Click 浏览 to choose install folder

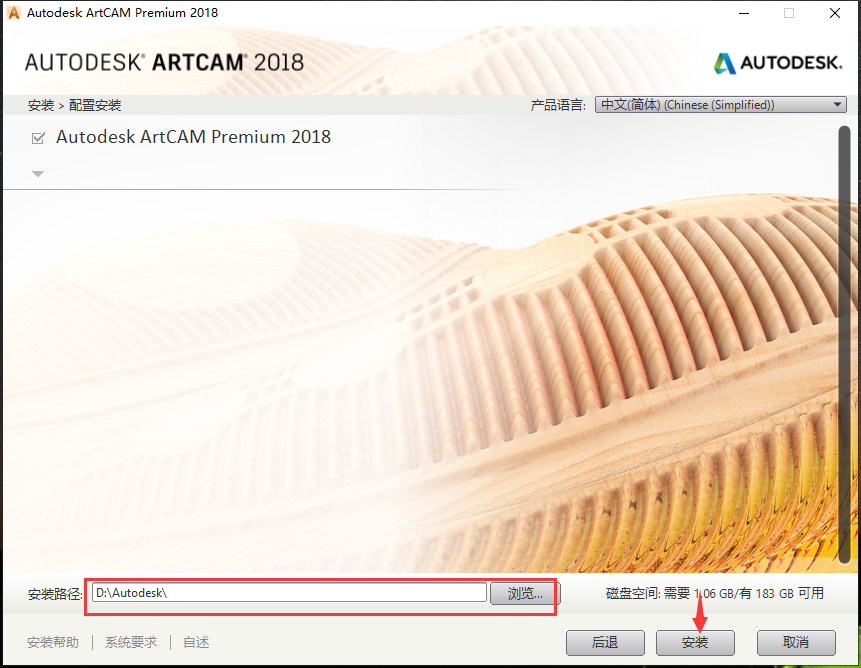tap(524, 593)
